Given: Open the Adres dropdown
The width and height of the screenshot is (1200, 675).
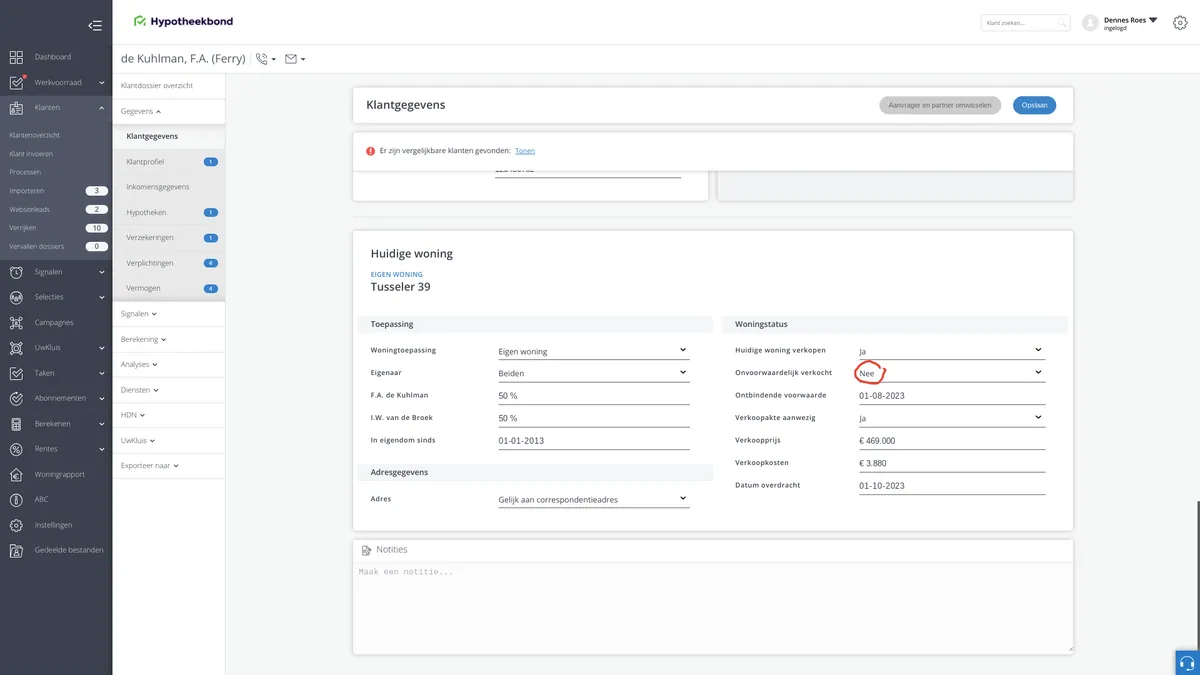Looking at the screenshot, I should [594, 499].
